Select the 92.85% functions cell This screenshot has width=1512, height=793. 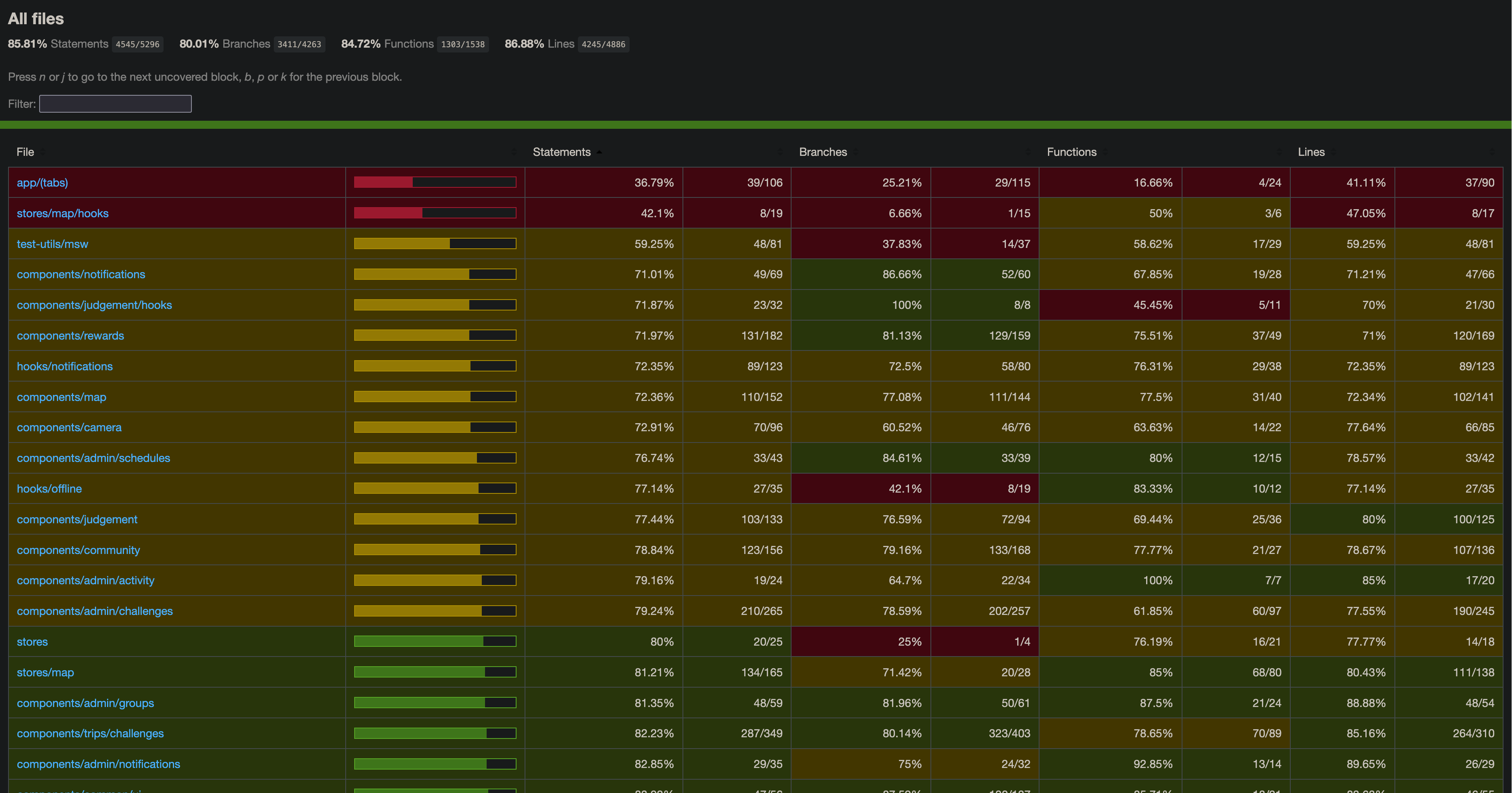click(x=1111, y=764)
